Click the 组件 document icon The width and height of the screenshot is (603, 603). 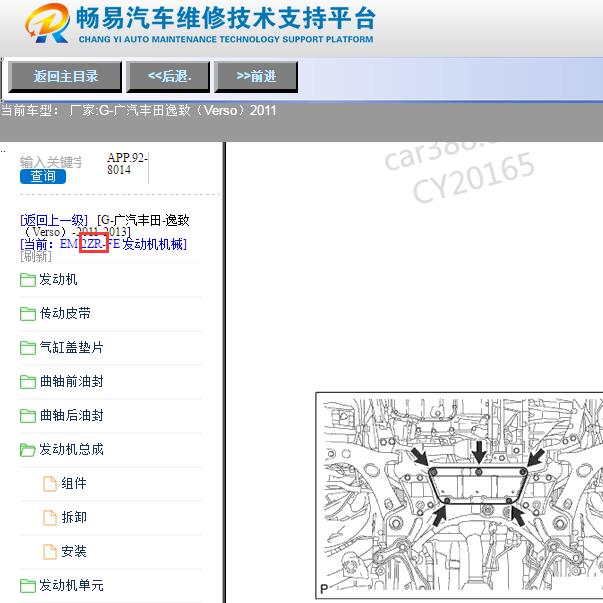[x=50, y=484]
